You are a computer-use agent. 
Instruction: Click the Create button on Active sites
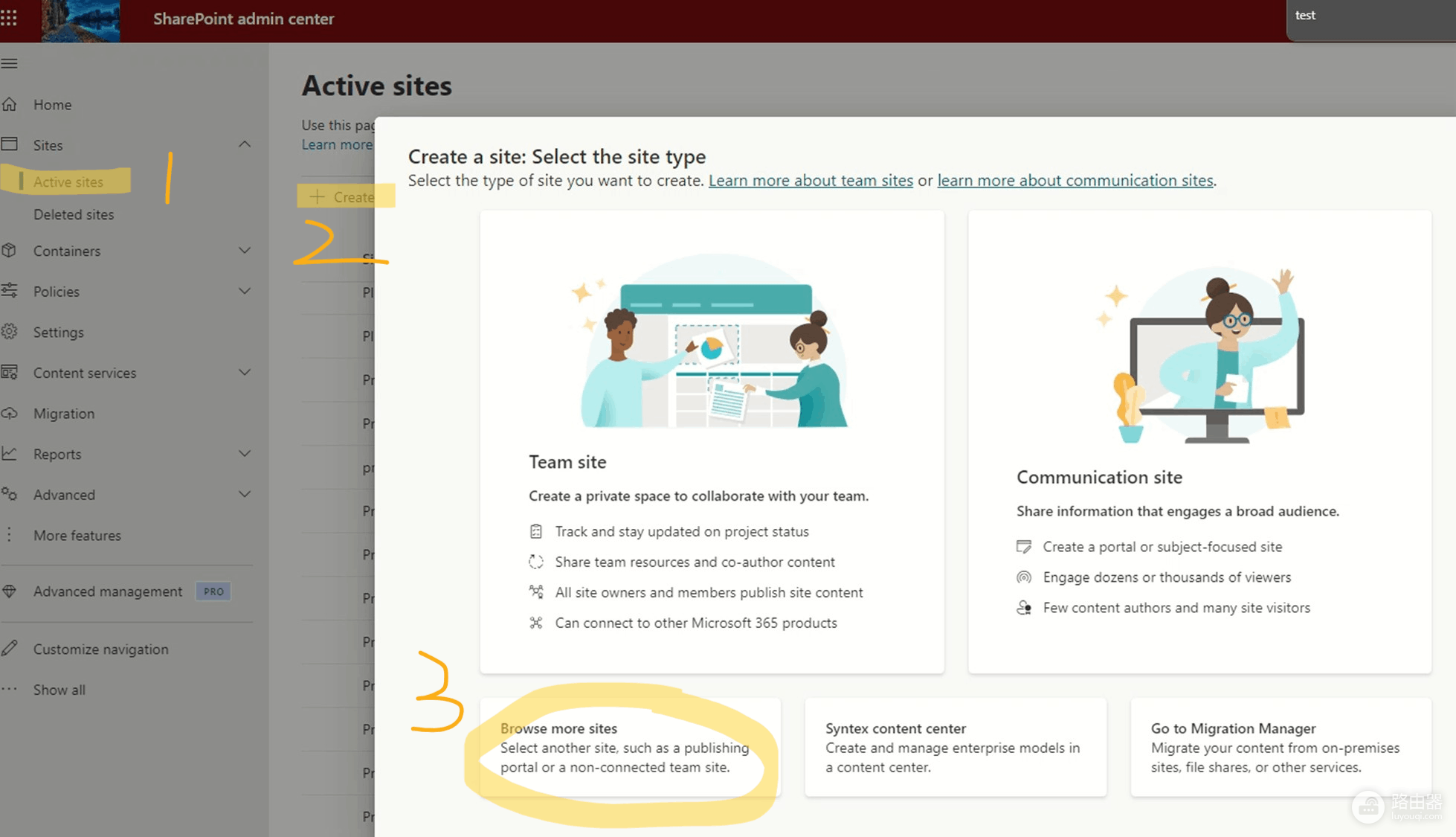click(x=342, y=196)
